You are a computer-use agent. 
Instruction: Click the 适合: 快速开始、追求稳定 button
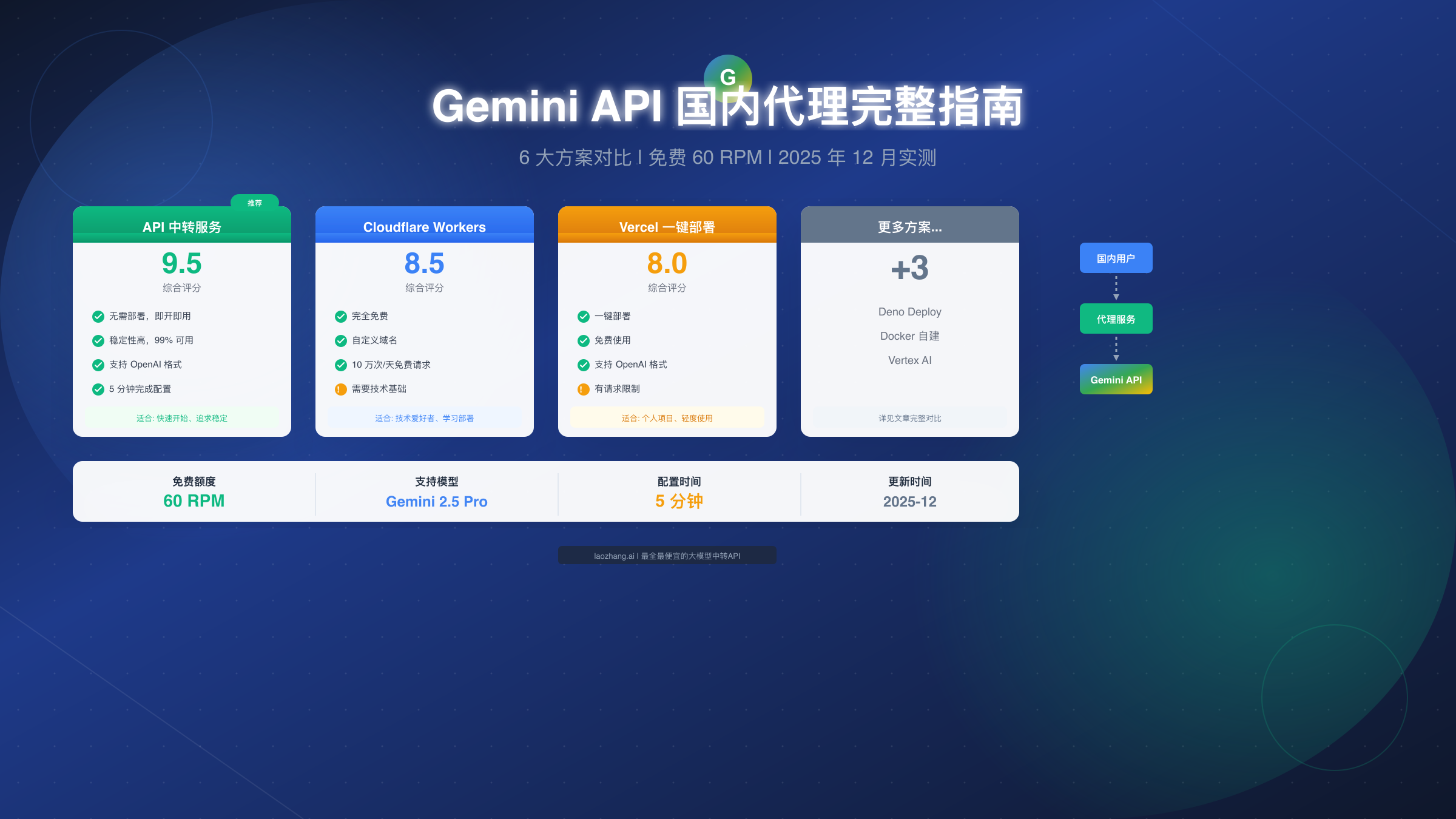[181, 417]
